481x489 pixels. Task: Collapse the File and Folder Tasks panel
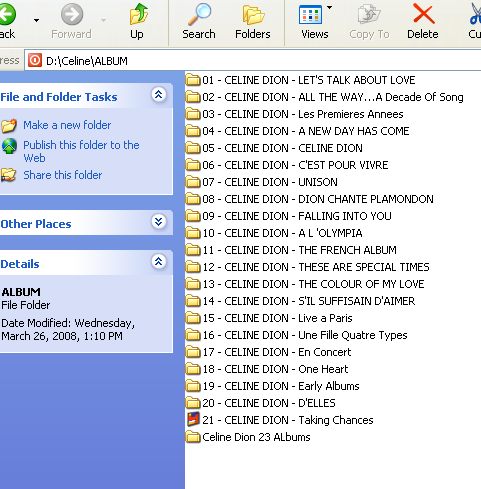pos(159,95)
